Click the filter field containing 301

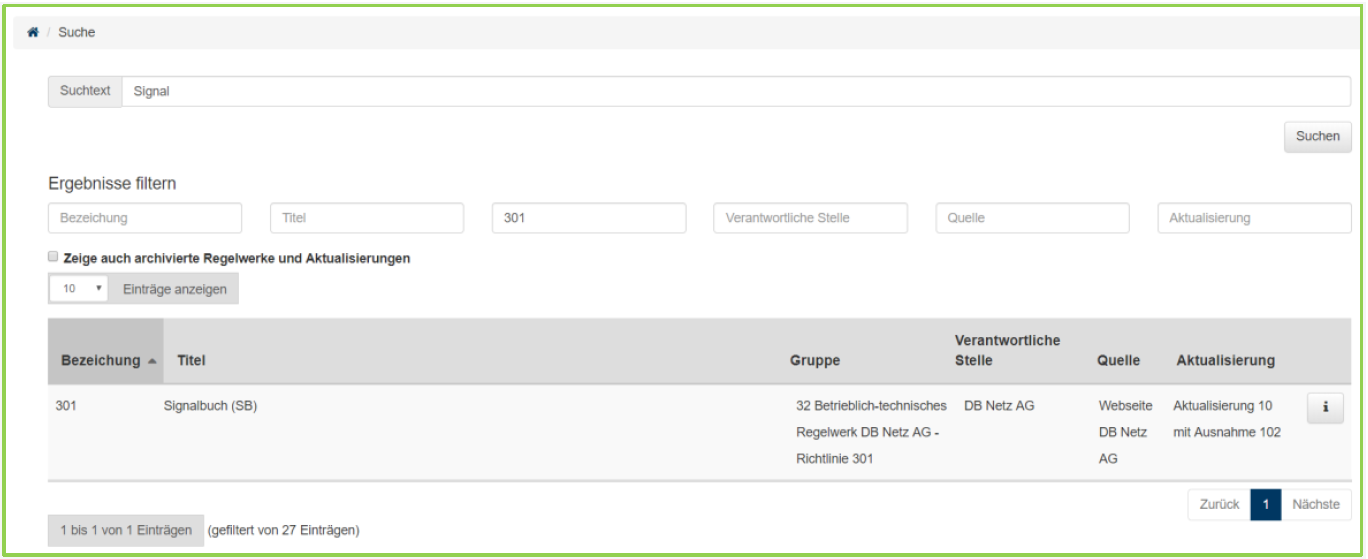[589, 218]
